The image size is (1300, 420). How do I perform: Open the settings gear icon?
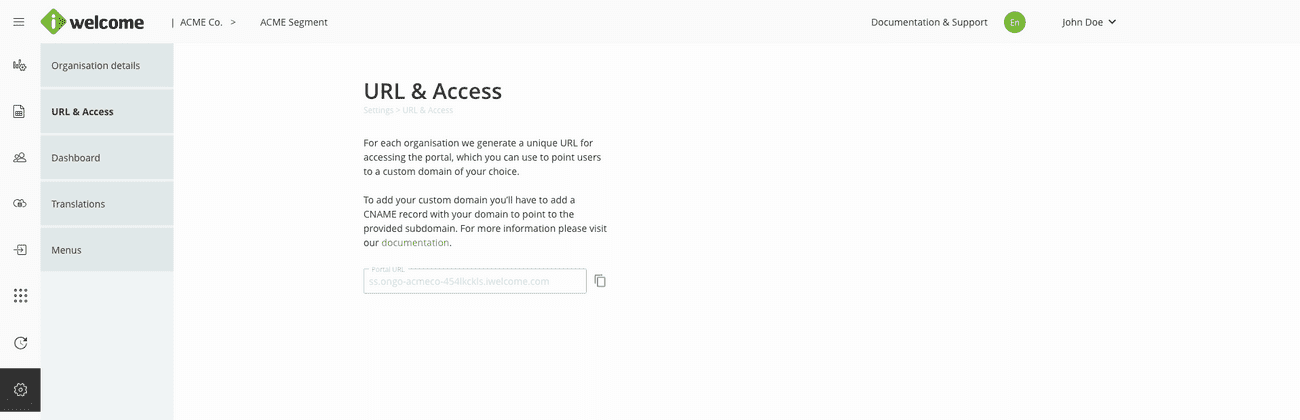click(x=20, y=390)
